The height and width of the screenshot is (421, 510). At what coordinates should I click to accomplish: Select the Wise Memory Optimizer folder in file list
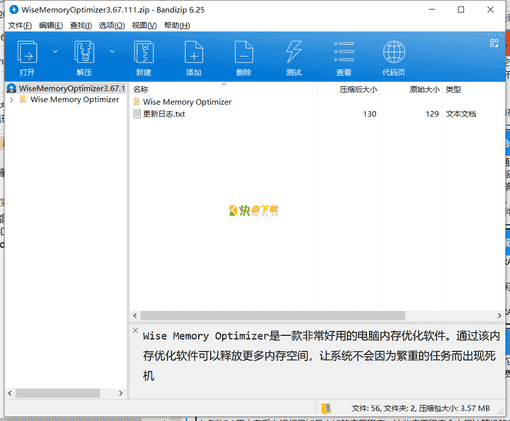click(187, 102)
